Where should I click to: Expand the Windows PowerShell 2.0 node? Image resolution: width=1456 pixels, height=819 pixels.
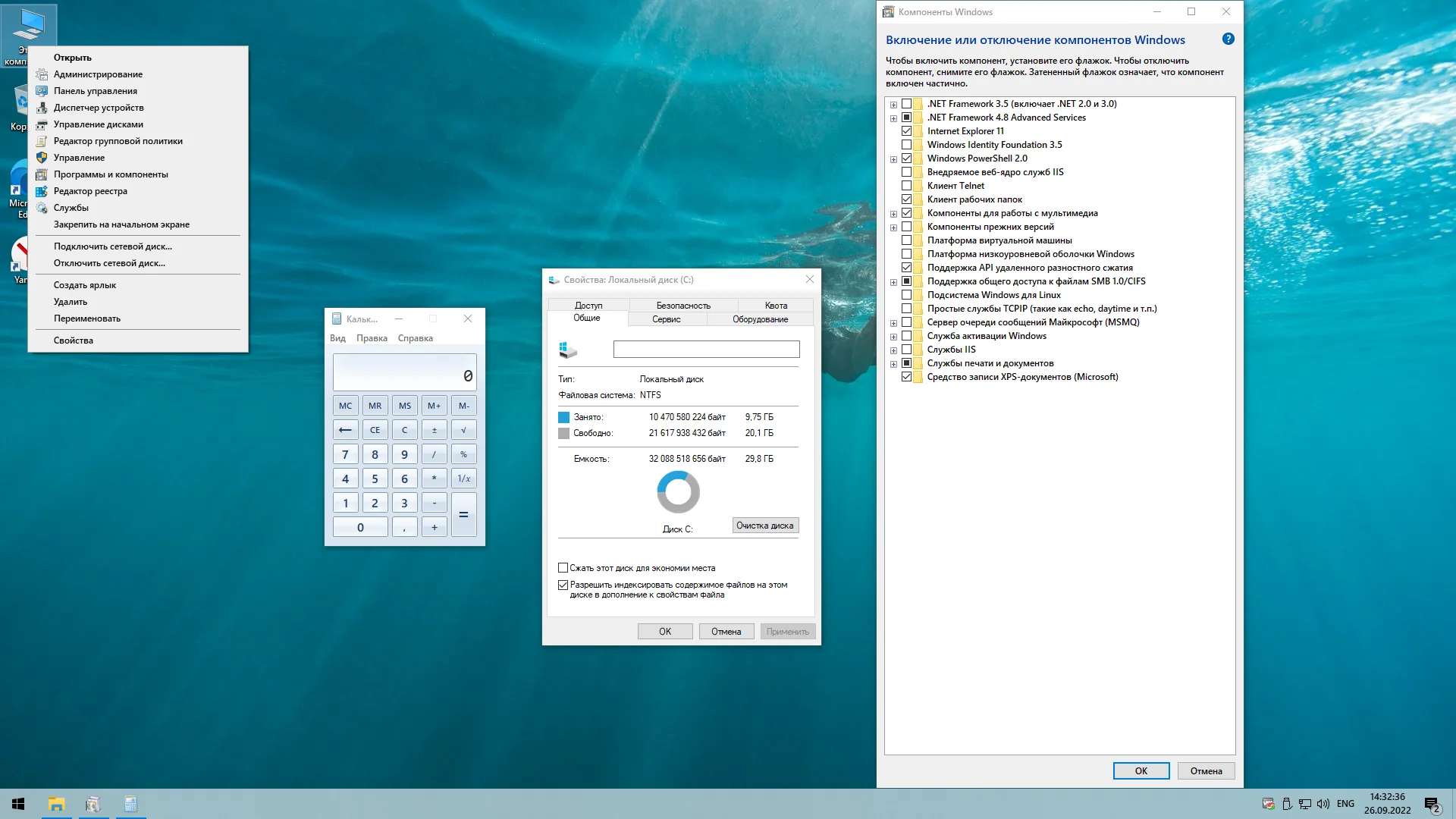(893, 159)
